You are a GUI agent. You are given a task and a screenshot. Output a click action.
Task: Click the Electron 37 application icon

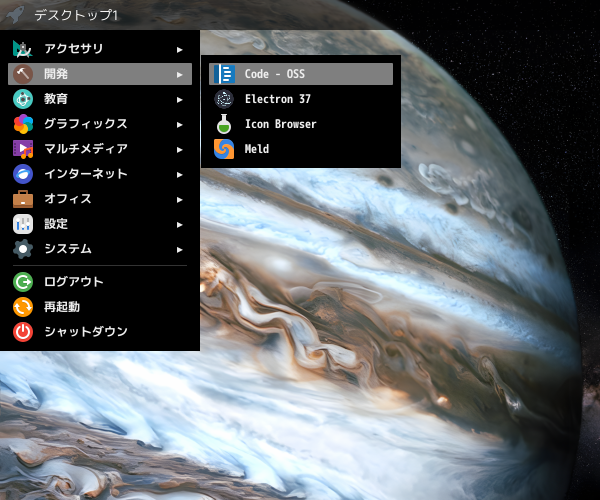224,99
